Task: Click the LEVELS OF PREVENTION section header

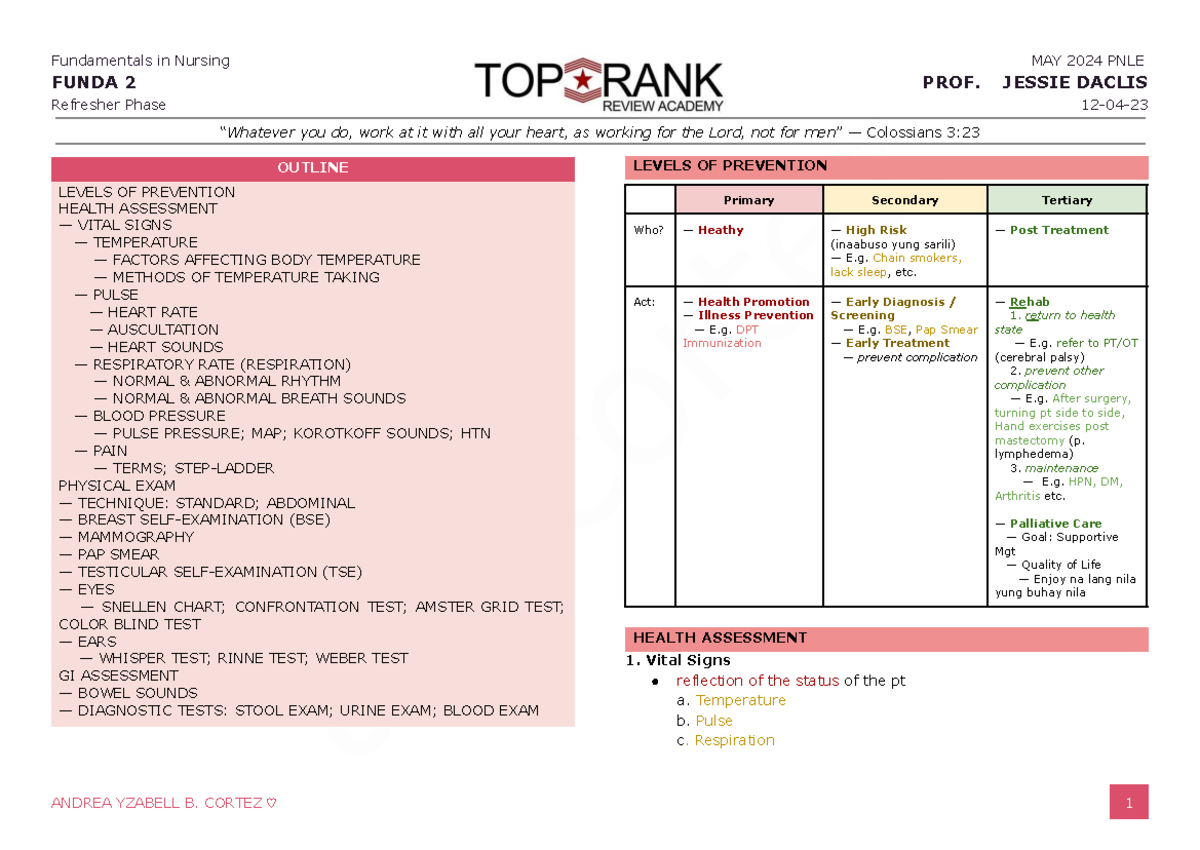Action: [886, 167]
